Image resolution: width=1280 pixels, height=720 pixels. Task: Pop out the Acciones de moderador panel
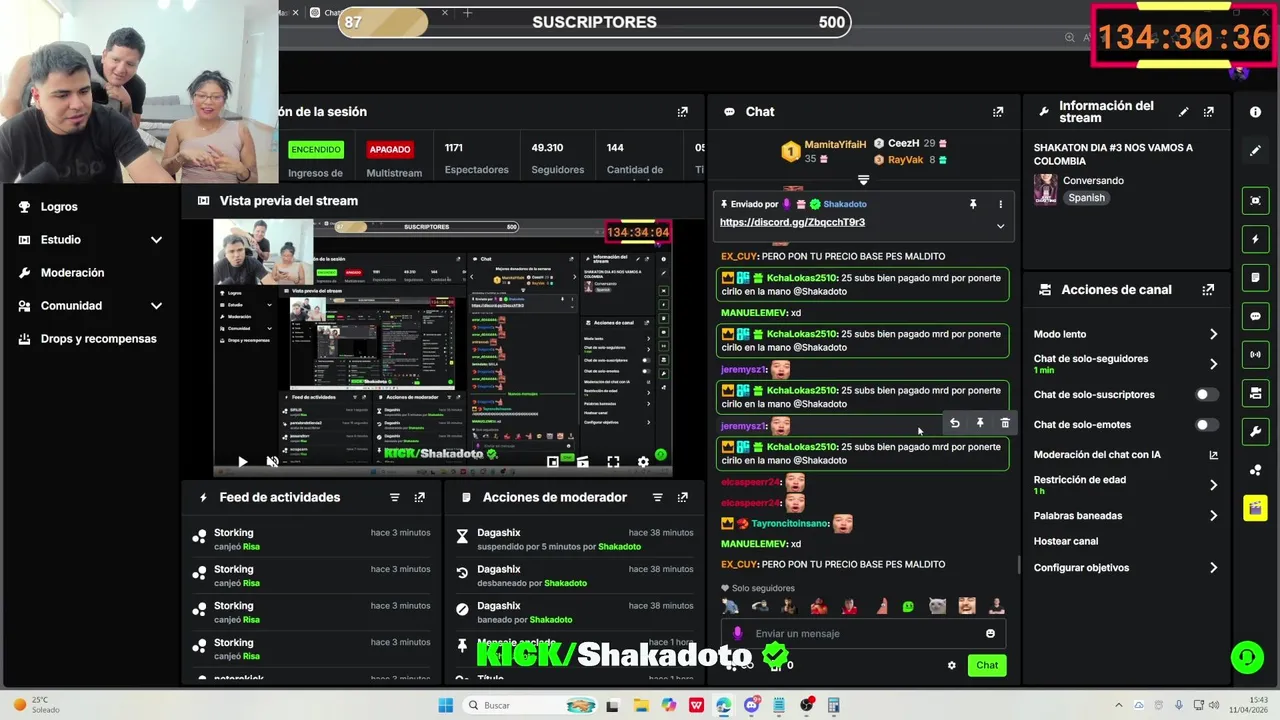click(x=682, y=497)
